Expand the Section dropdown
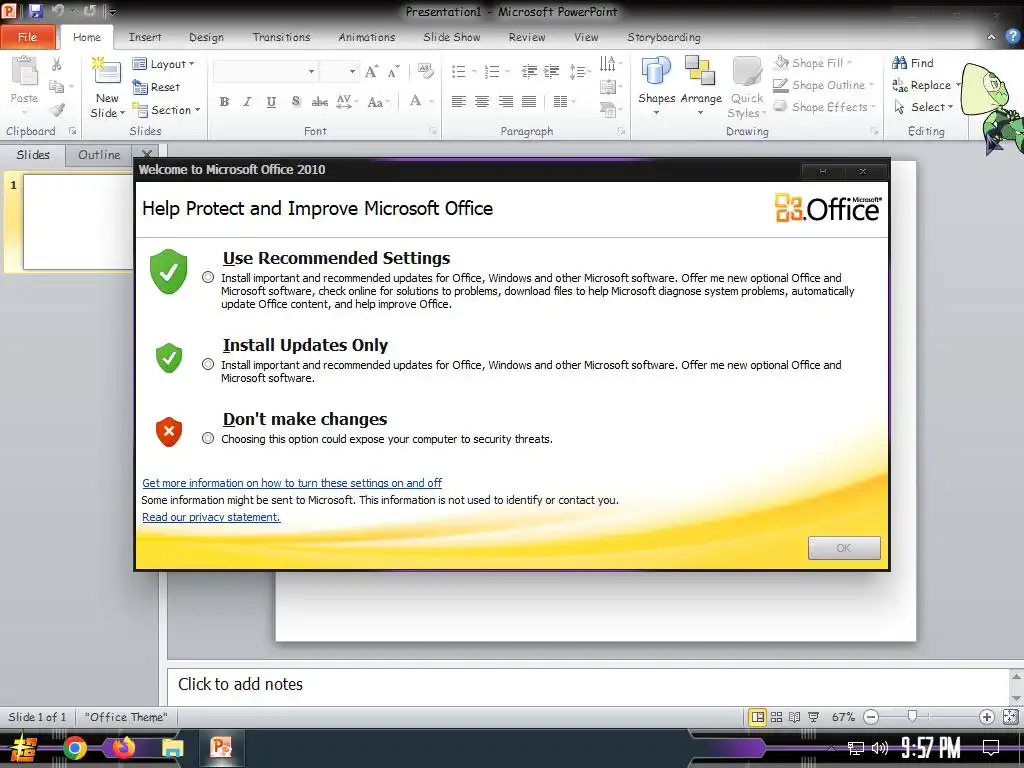 coord(166,110)
